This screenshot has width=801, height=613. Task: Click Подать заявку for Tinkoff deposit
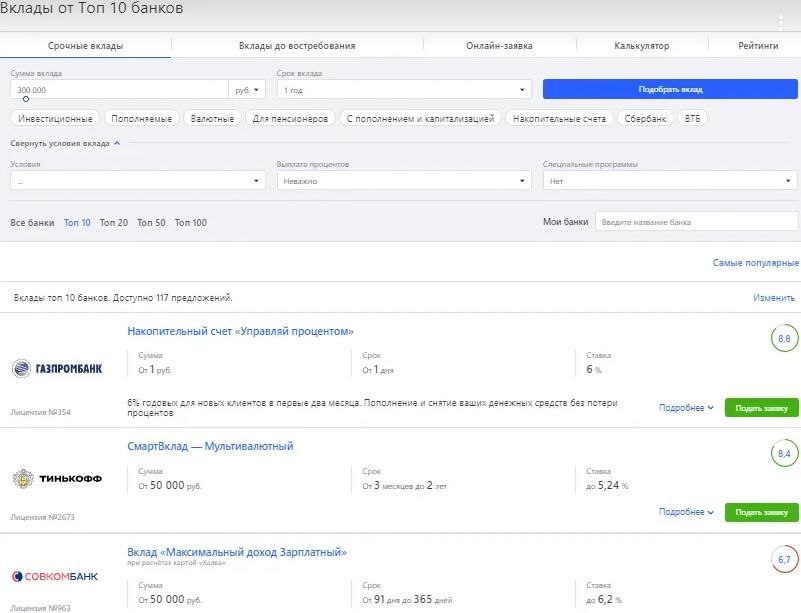tap(761, 512)
